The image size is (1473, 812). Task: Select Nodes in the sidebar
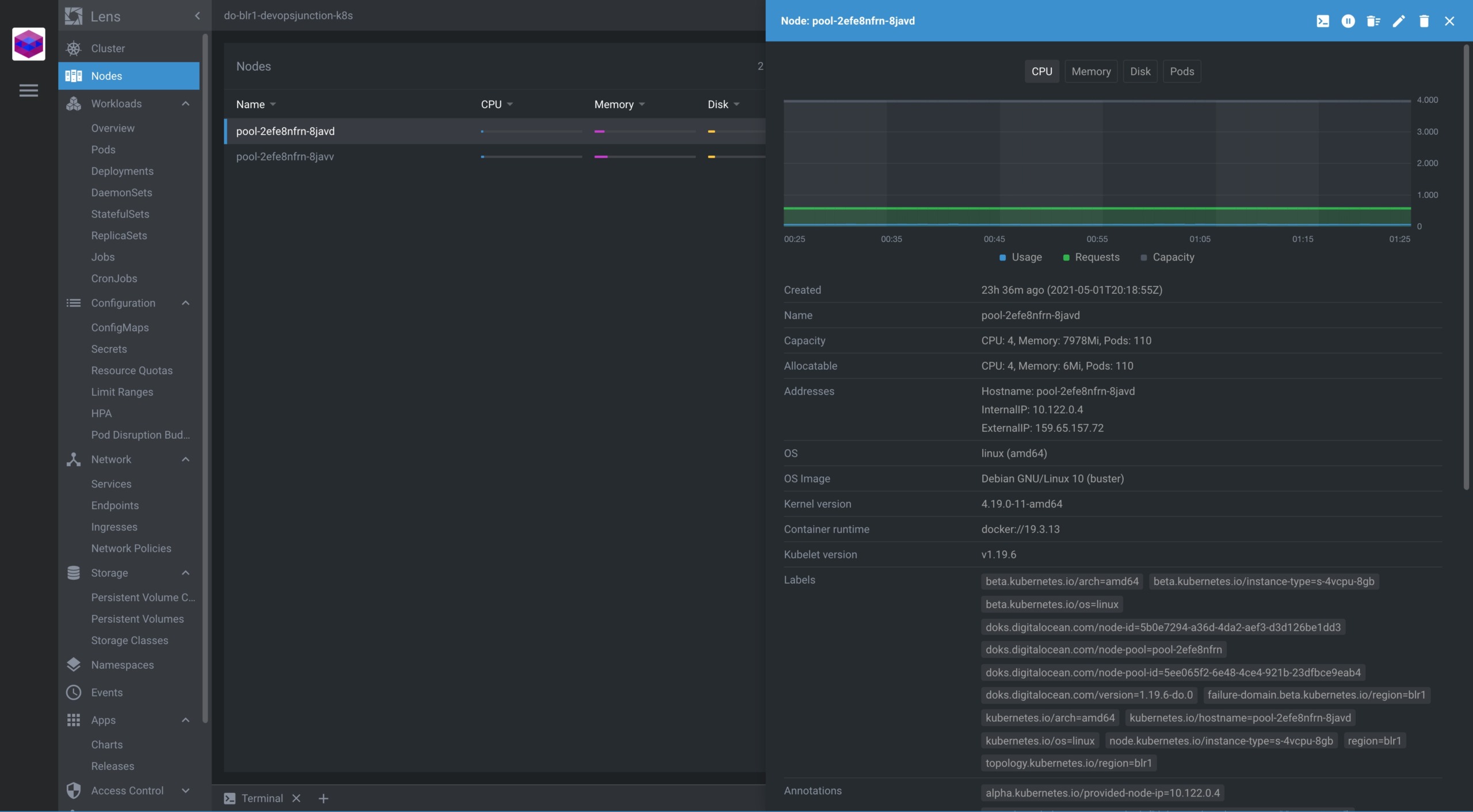(129, 76)
